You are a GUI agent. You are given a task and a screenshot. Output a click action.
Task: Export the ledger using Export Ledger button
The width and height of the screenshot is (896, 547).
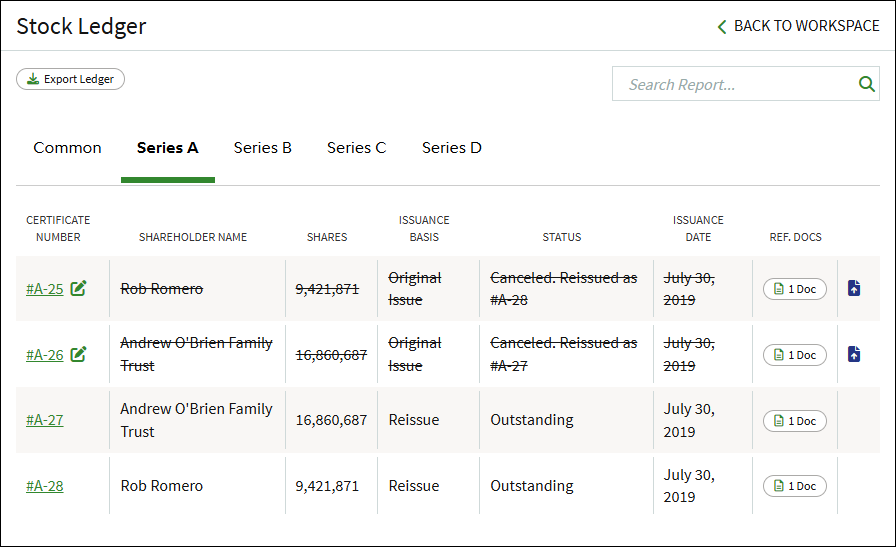[x=70, y=79]
